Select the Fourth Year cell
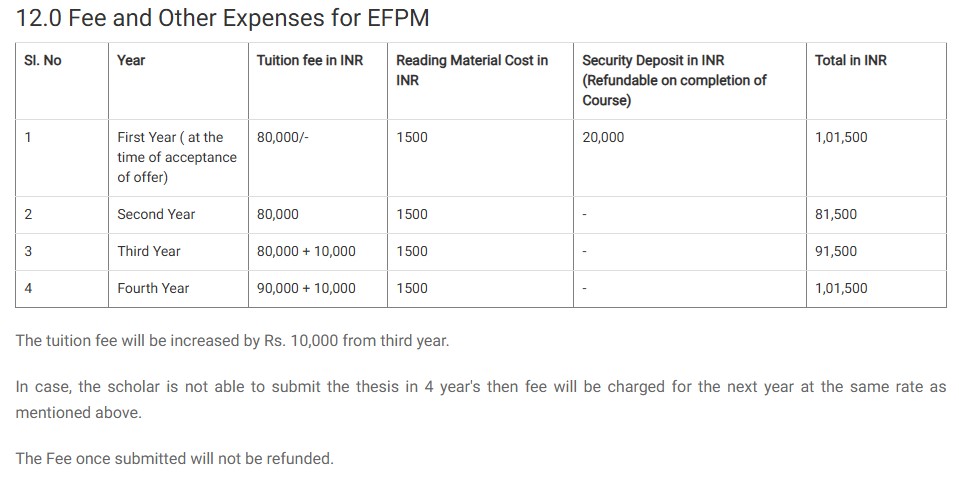The image size is (959, 477). coord(153,289)
